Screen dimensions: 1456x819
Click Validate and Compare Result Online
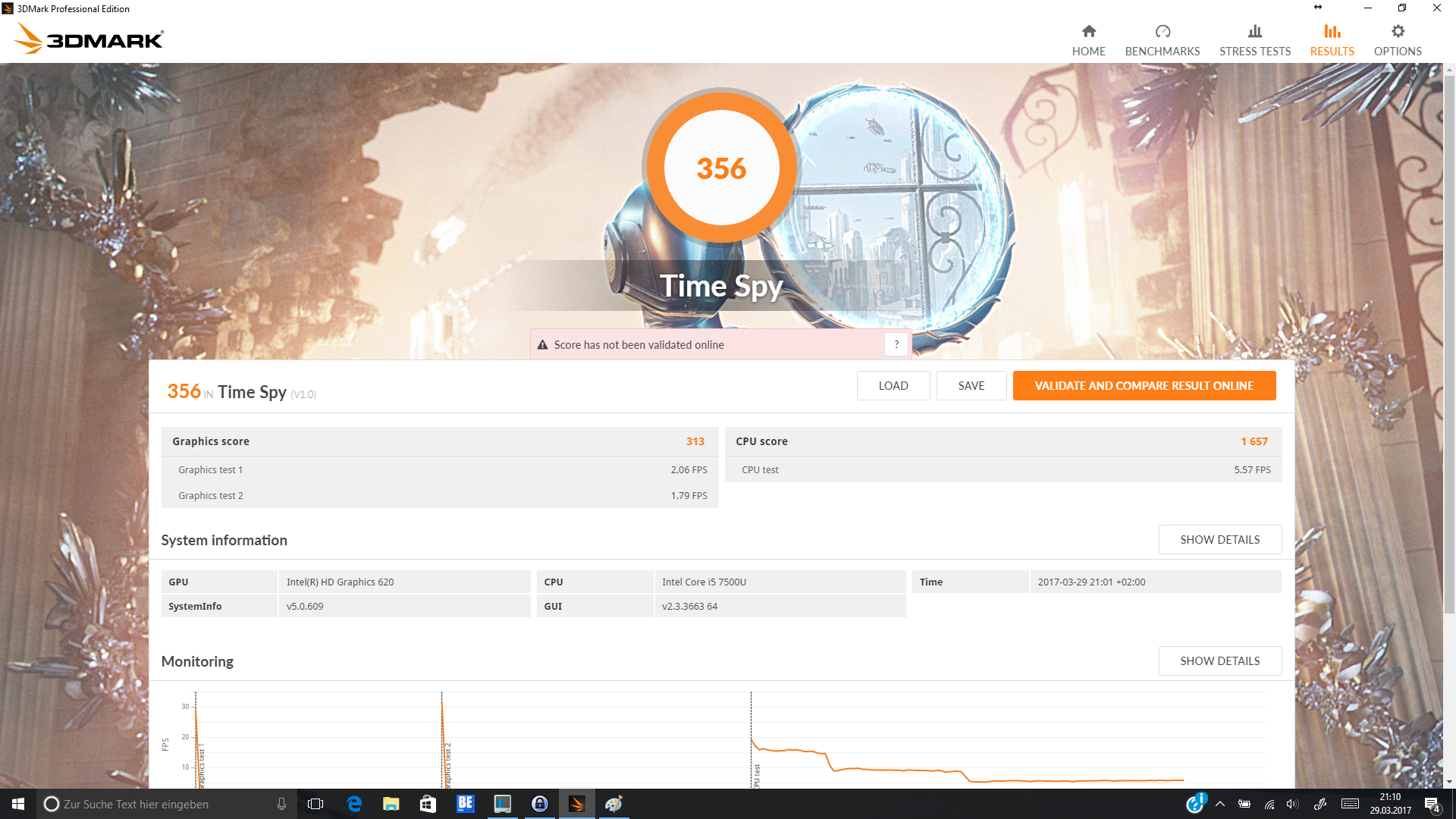click(1144, 385)
